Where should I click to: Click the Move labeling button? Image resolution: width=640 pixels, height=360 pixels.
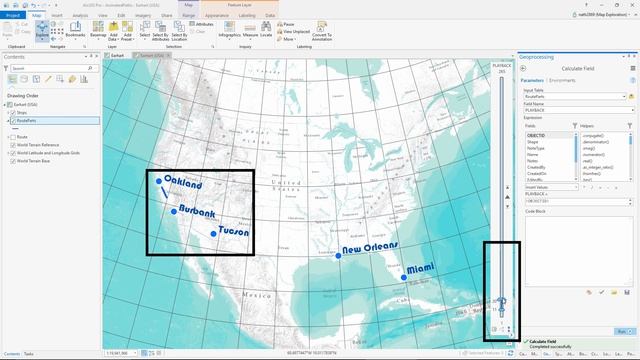tap(286, 39)
